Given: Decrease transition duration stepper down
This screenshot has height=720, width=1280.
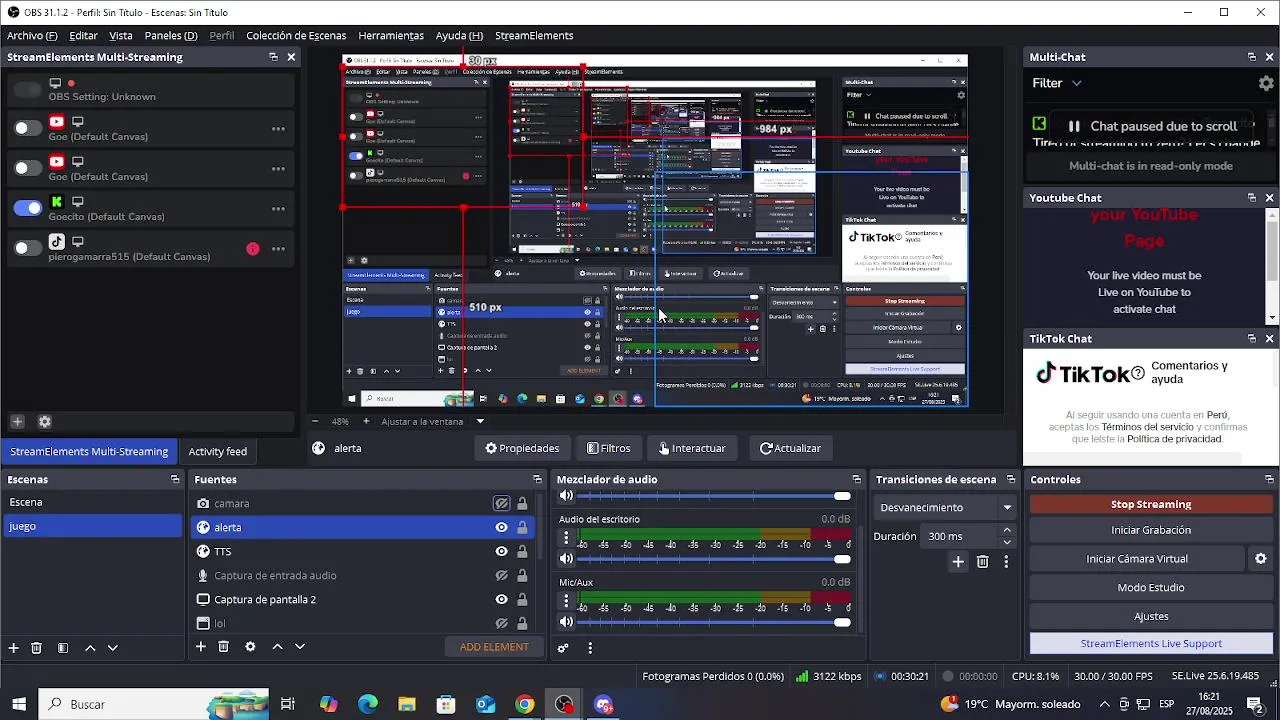Looking at the screenshot, I should click(1006, 542).
